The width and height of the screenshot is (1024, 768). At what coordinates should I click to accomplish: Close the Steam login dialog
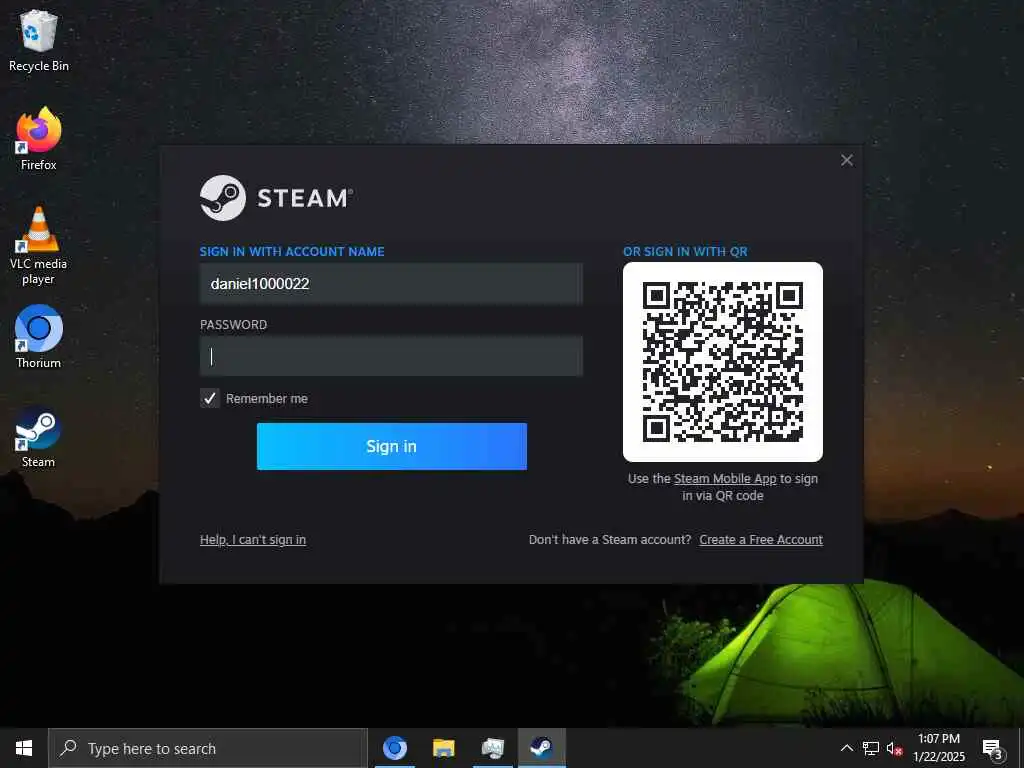[847, 160]
